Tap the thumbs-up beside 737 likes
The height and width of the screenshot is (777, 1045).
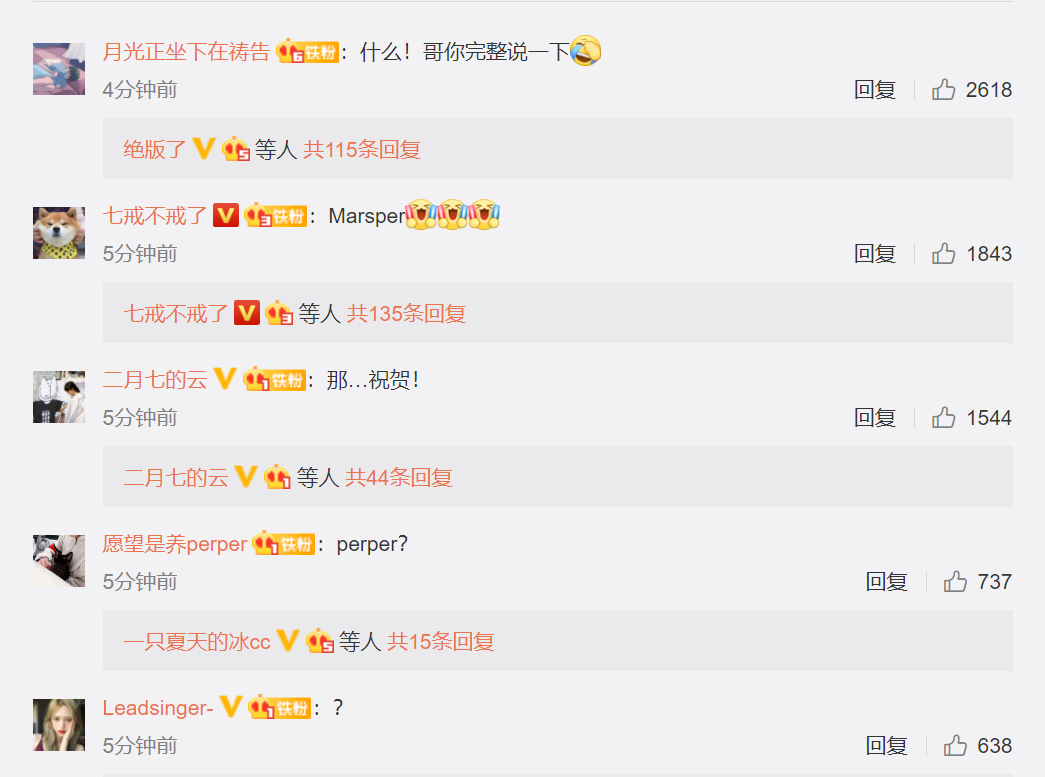pos(954,581)
